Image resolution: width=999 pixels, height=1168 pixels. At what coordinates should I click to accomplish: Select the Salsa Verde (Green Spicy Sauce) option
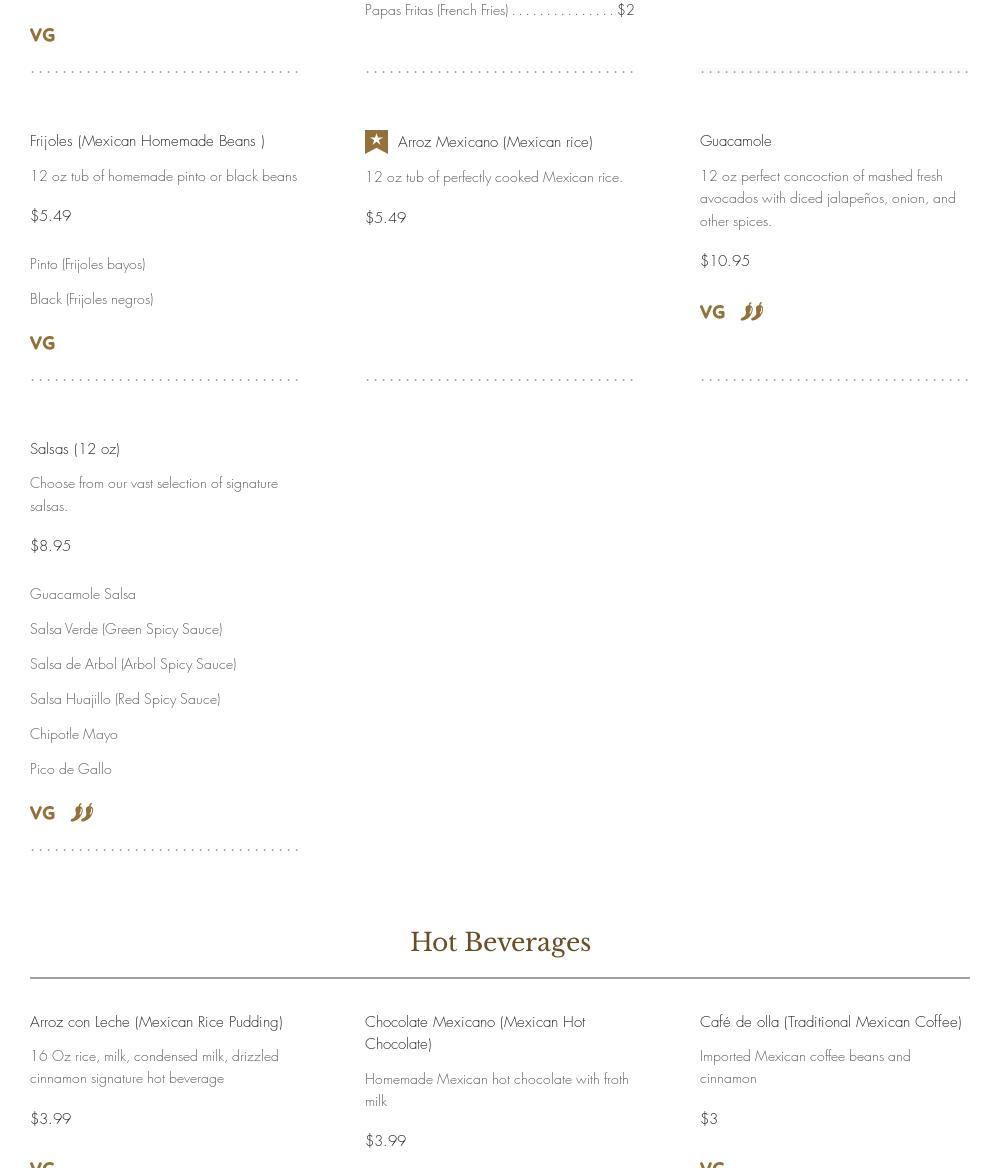(x=126, y=629)
